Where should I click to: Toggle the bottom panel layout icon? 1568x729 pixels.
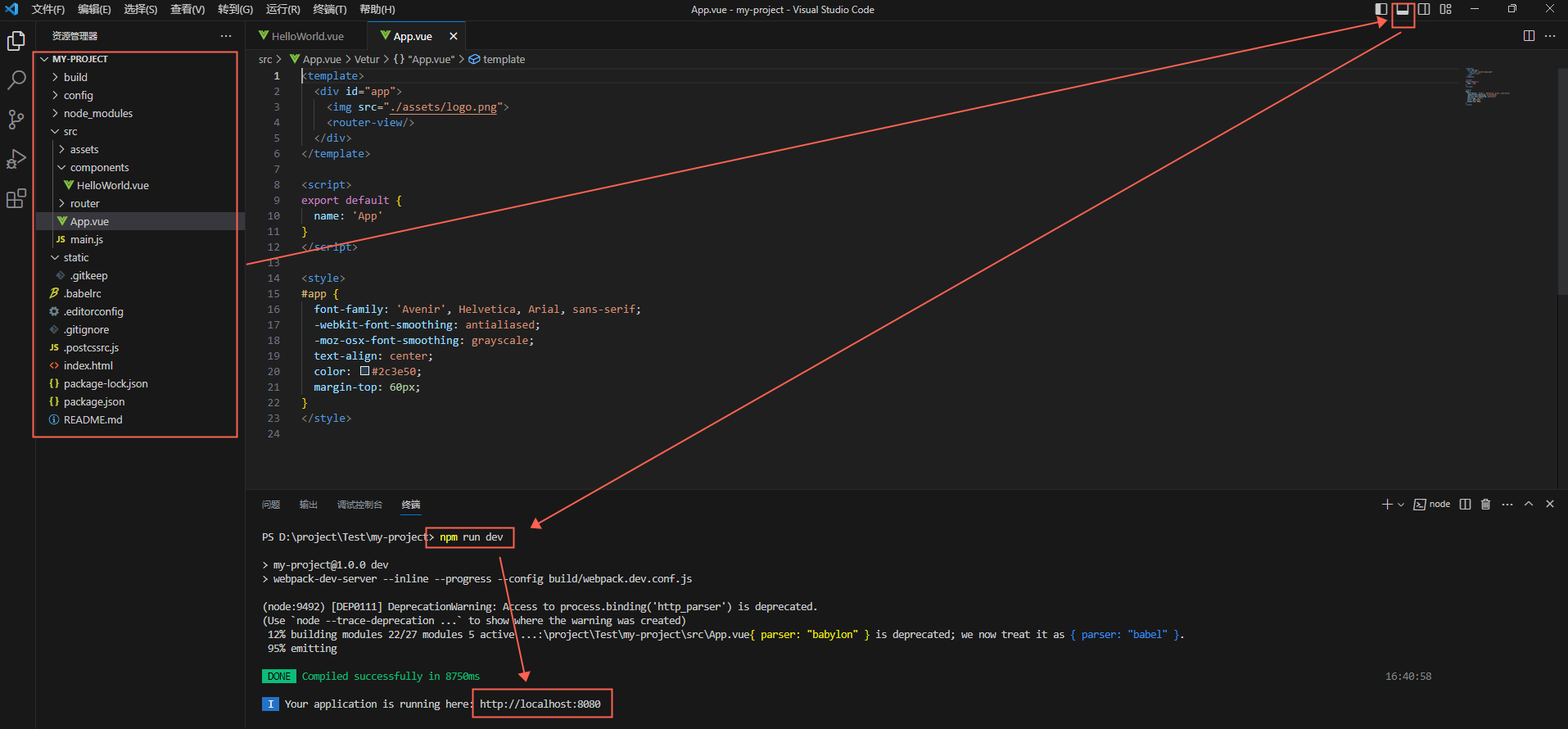1403,9
